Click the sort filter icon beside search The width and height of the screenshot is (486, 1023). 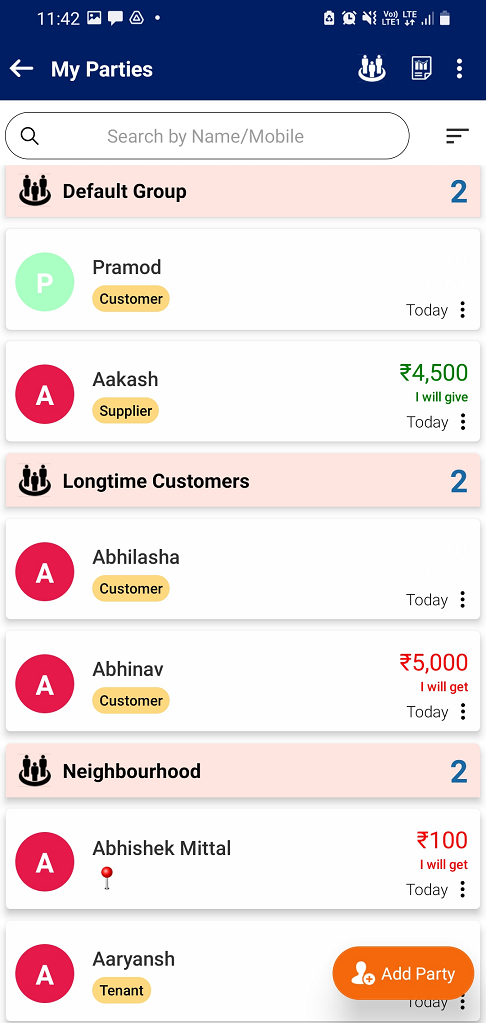pyautogui.click(x=457, y=136)
